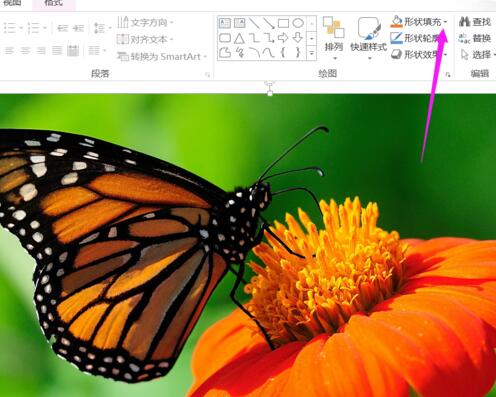Apply distributed alignment to text
The image size is (496, 397).
click(x=73, y=51)
